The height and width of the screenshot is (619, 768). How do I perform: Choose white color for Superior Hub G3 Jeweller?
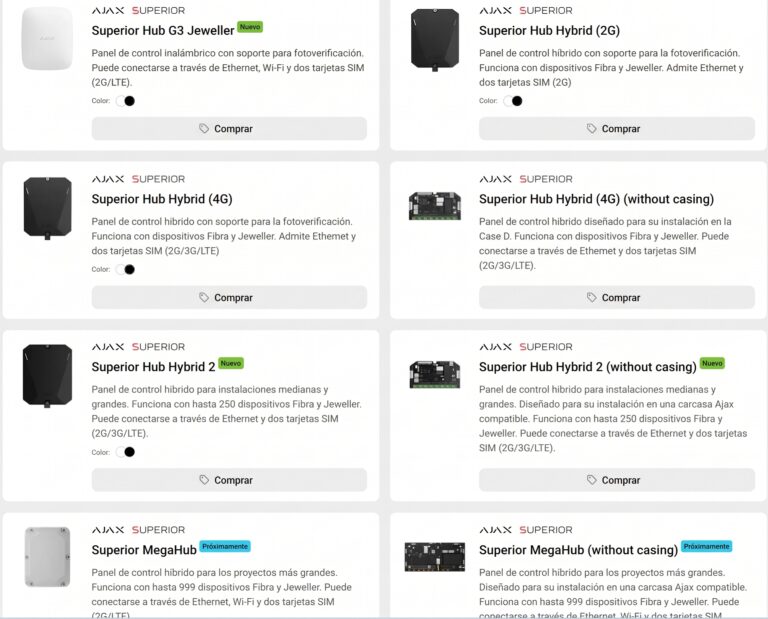click(x=120, y=101)
